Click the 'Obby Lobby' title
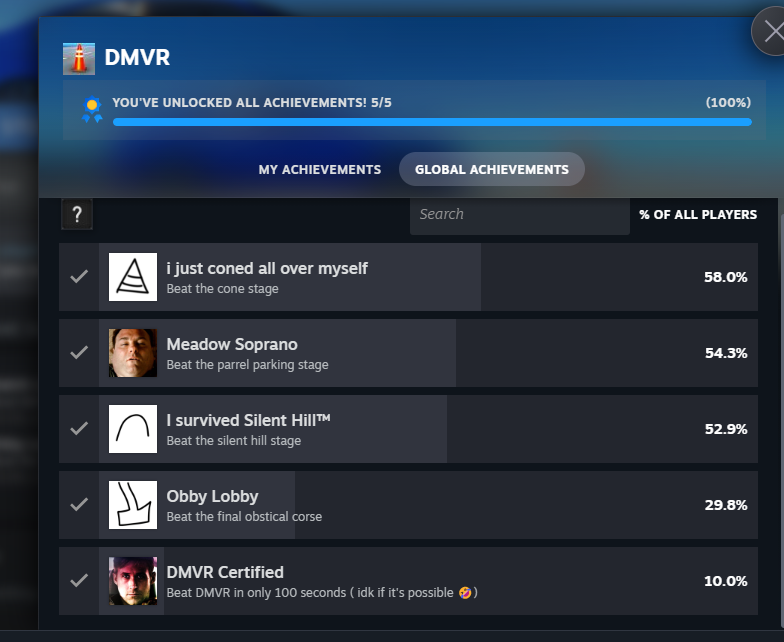The width and height of the screenshot is (784, 642). coord(212,496)
